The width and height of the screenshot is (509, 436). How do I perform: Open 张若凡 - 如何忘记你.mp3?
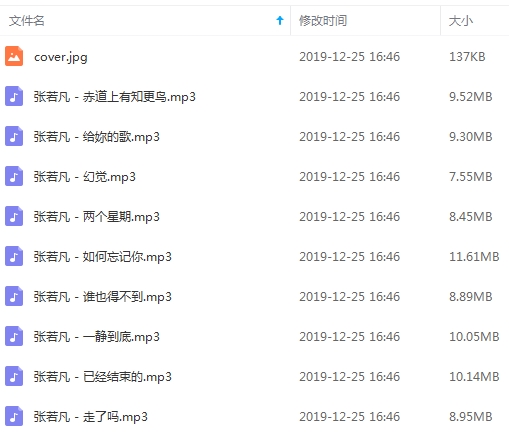(103, 257)
